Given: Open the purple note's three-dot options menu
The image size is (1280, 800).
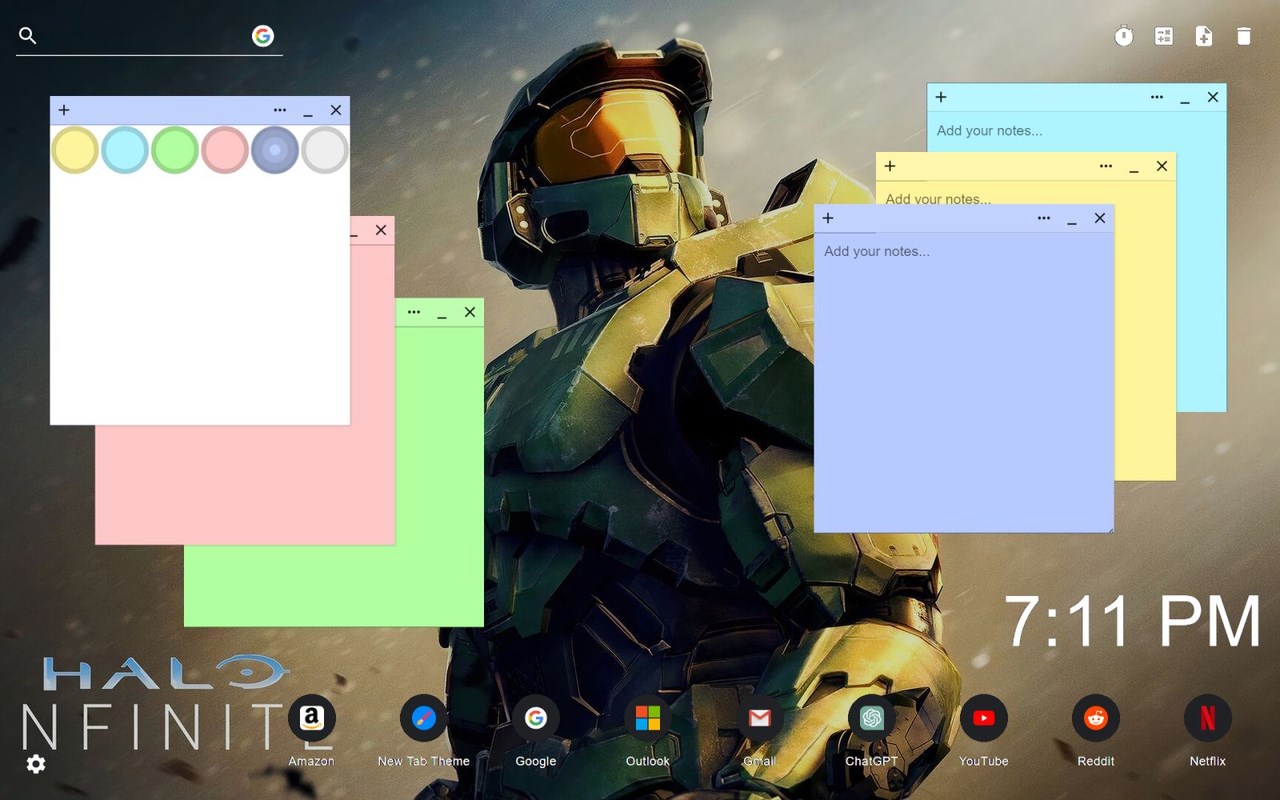Looking at the screenshot, I should point(1044,218).
